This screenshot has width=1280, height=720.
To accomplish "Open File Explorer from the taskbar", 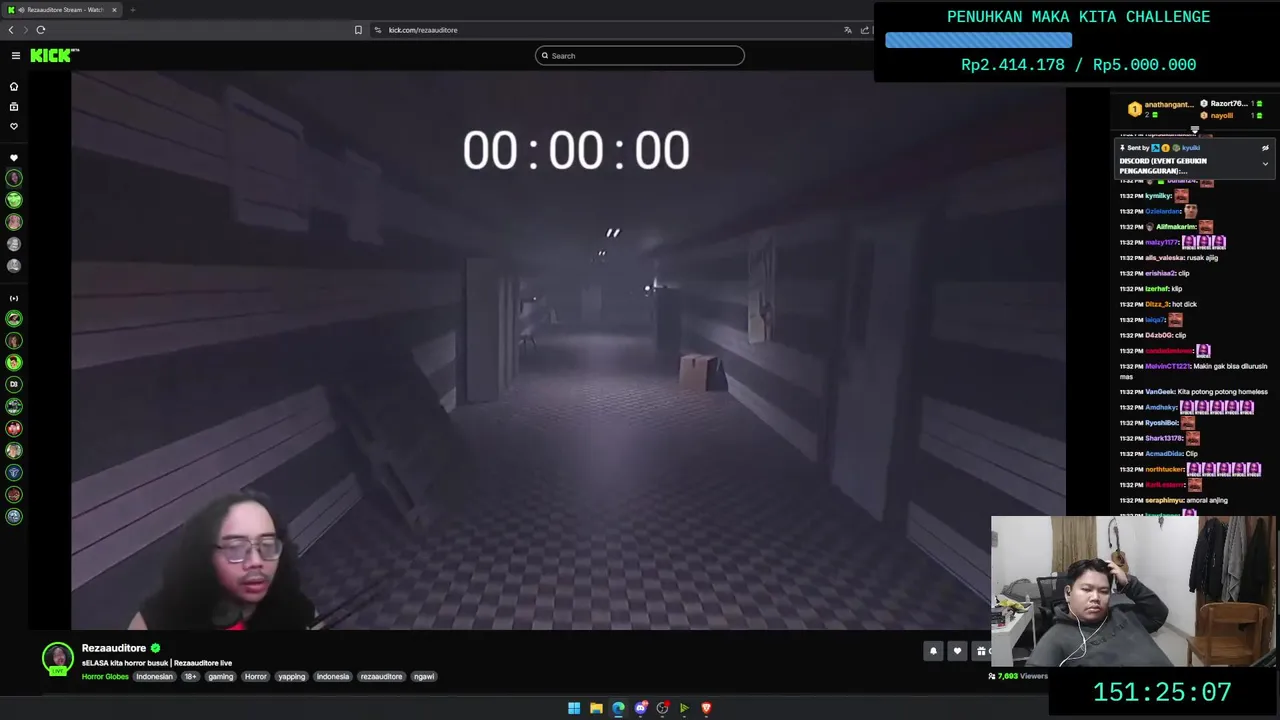I will pyautogui.click(x=596, y=708).
